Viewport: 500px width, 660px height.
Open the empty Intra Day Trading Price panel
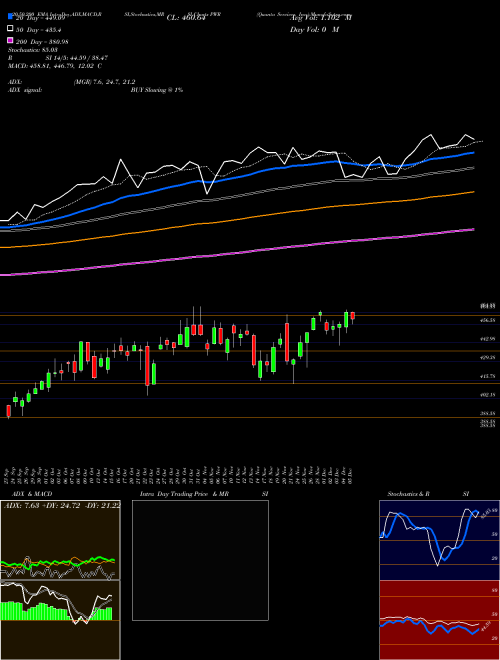pos(200,560)
